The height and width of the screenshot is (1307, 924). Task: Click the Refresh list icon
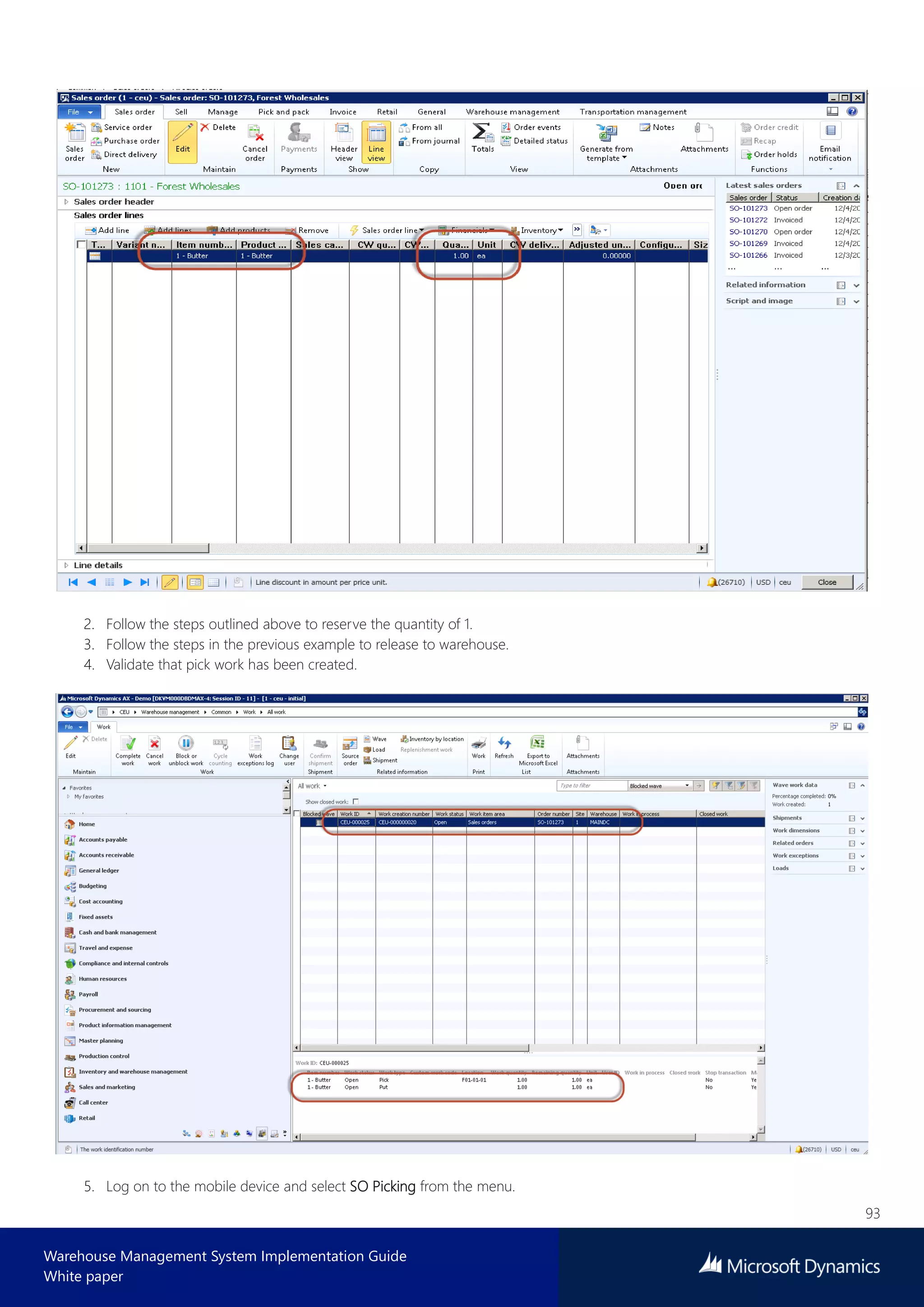click(x=504, y=743)
